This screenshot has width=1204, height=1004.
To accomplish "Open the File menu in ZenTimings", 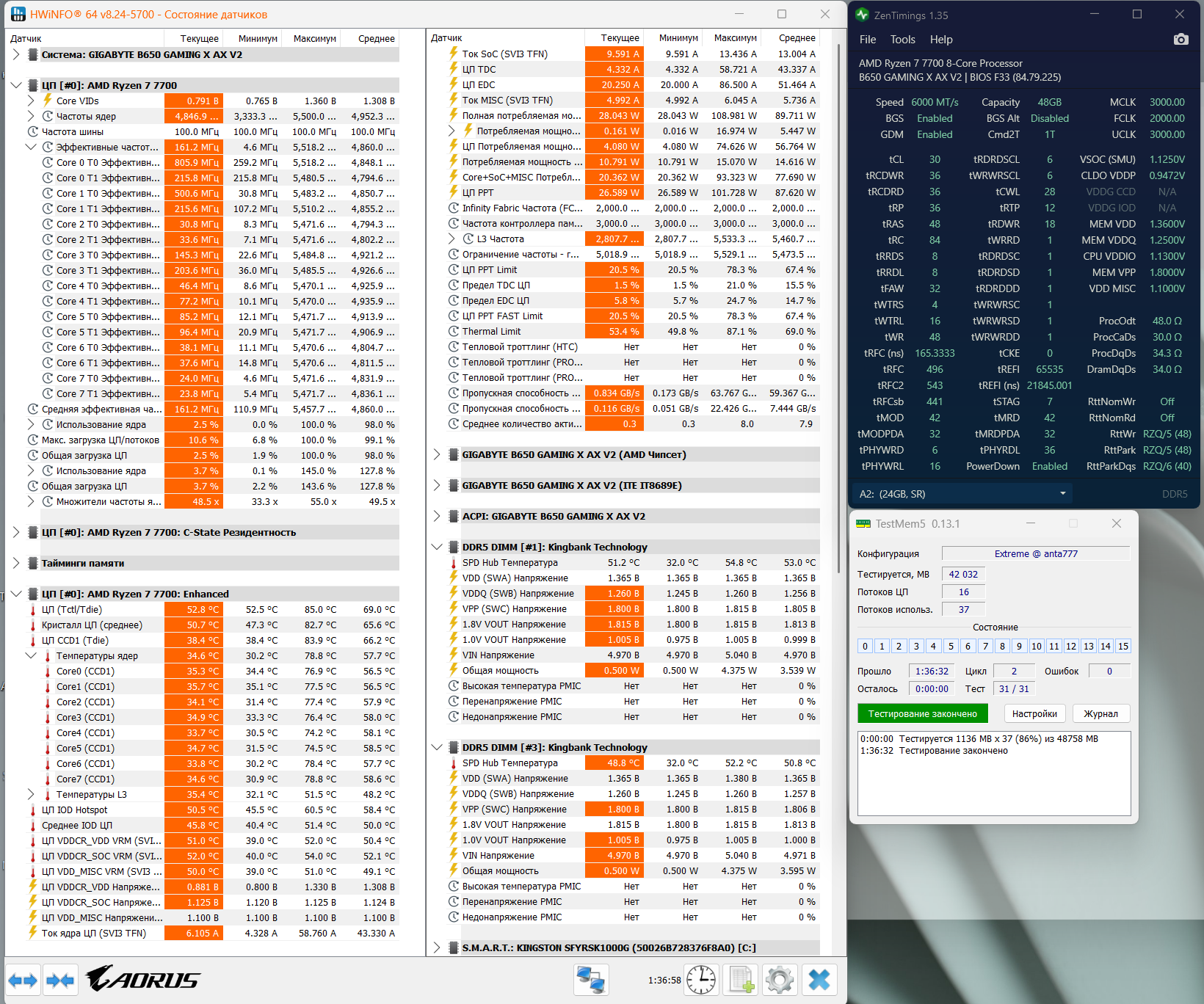I will tap(868, 40).
